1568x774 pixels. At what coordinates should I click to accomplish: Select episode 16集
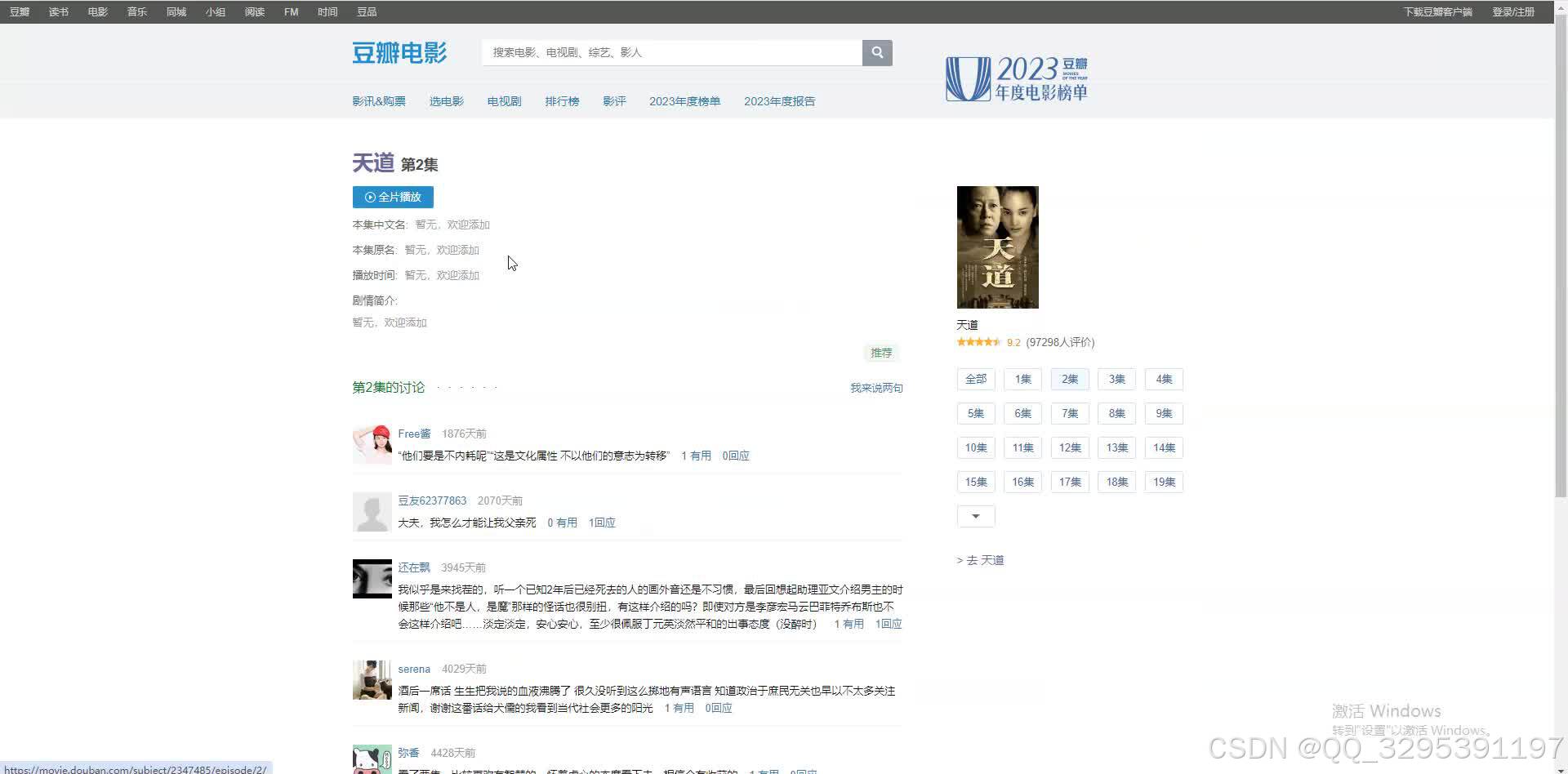point(1022,482)
